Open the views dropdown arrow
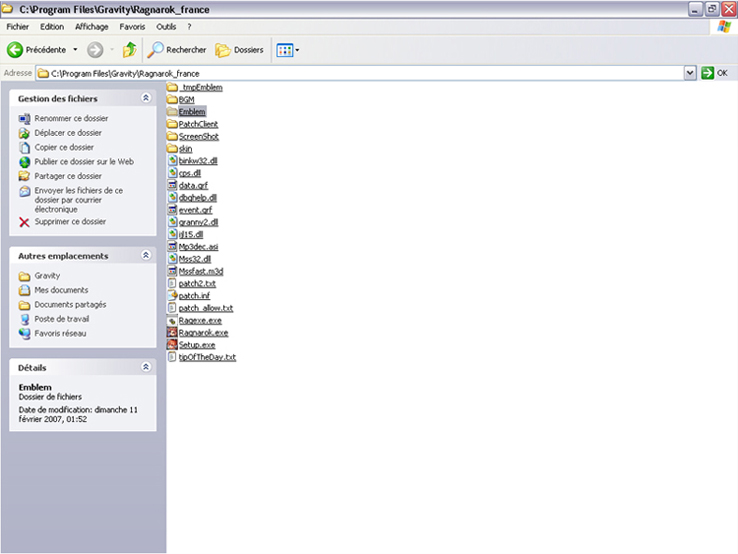 [x=297, y=50]
